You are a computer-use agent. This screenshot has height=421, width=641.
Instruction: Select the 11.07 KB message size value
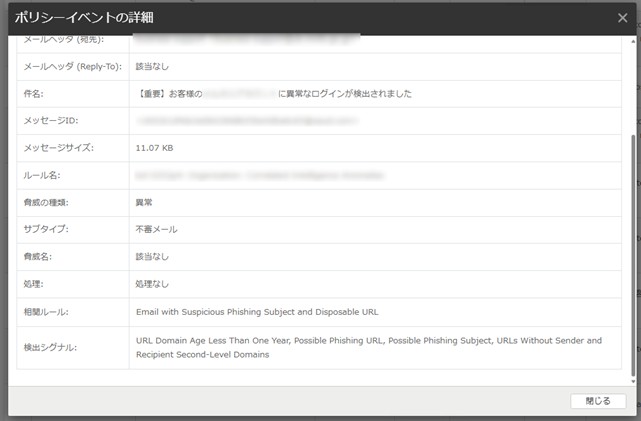(155, 148)
